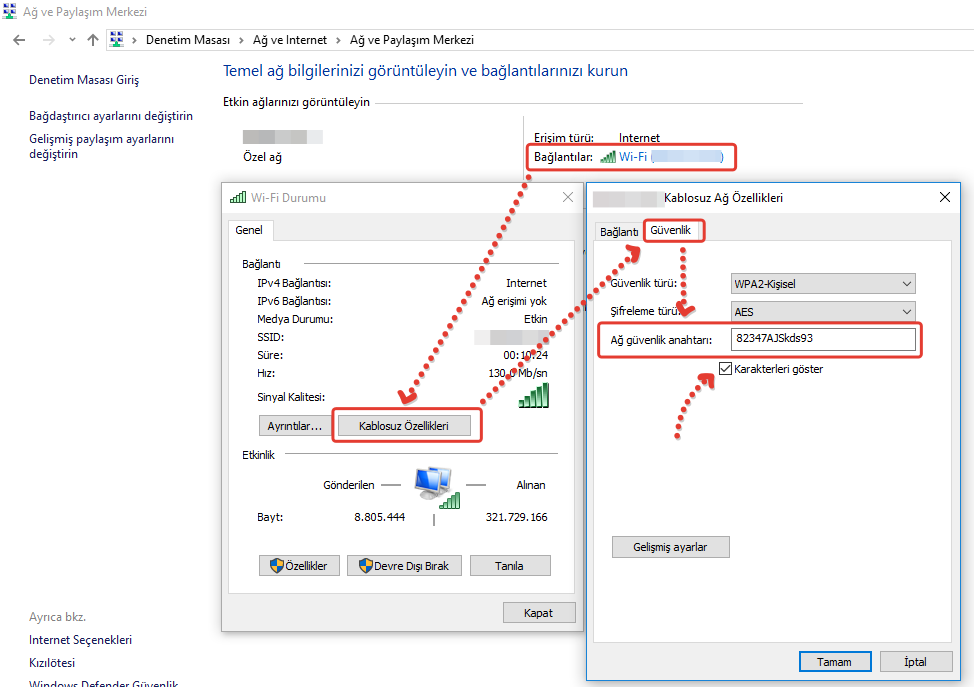Viewport: 974px width, 687px height.
Task: Uncheck the Karakterleri göster checkbox
Action: coord(725,369)
